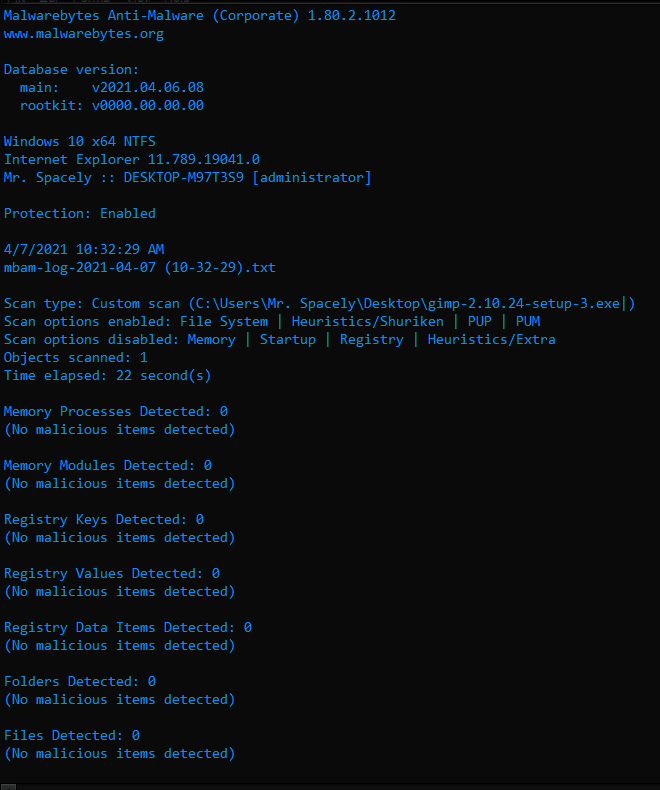Click Heuristics/Extra in disabled scan options
Image resolution: width=660 pixels, height=790 pixels.
coord(492,340)
